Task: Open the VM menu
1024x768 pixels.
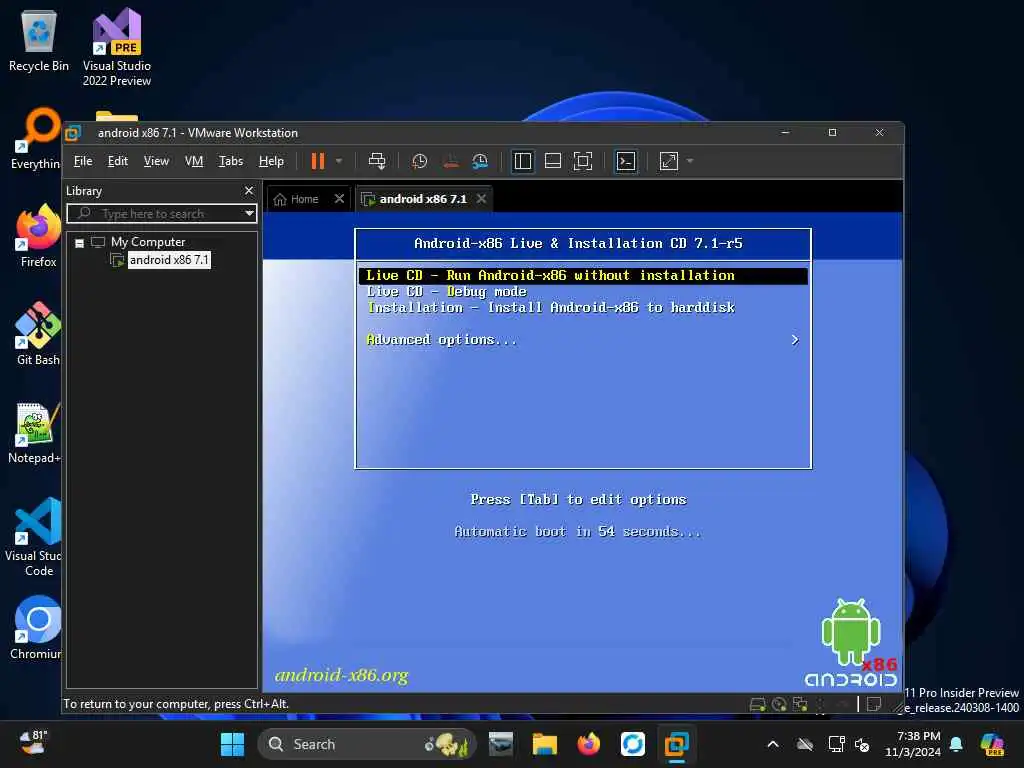Action: [194, 161]
